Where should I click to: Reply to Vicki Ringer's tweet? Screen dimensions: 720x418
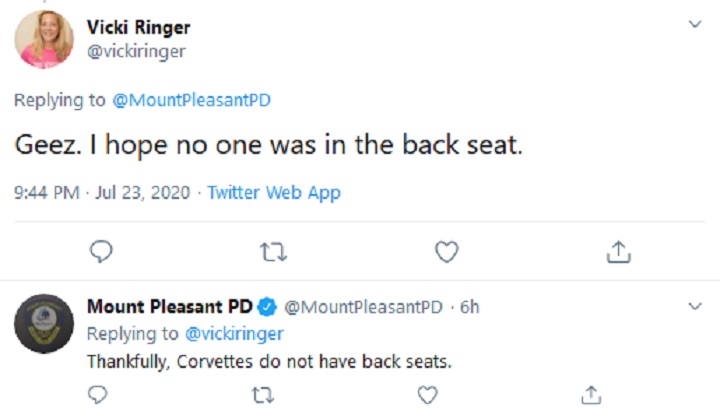tap(101, 251)
